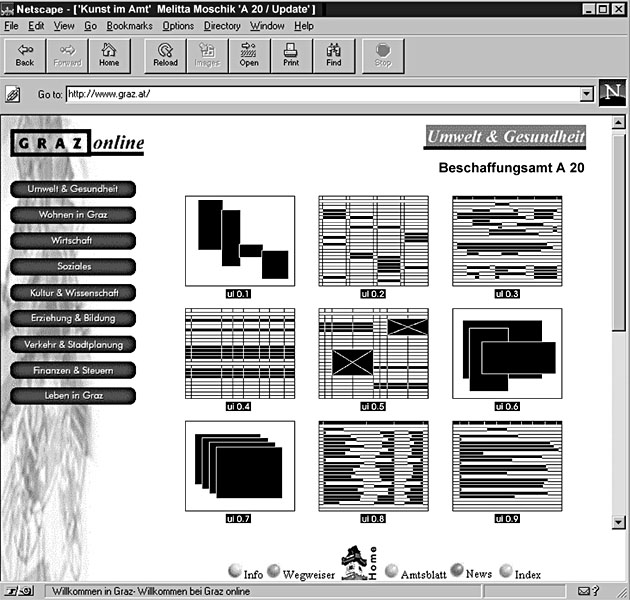Click the Soziales sidebar button
Viewport: 630px width, 600px height.
[73, 266]
